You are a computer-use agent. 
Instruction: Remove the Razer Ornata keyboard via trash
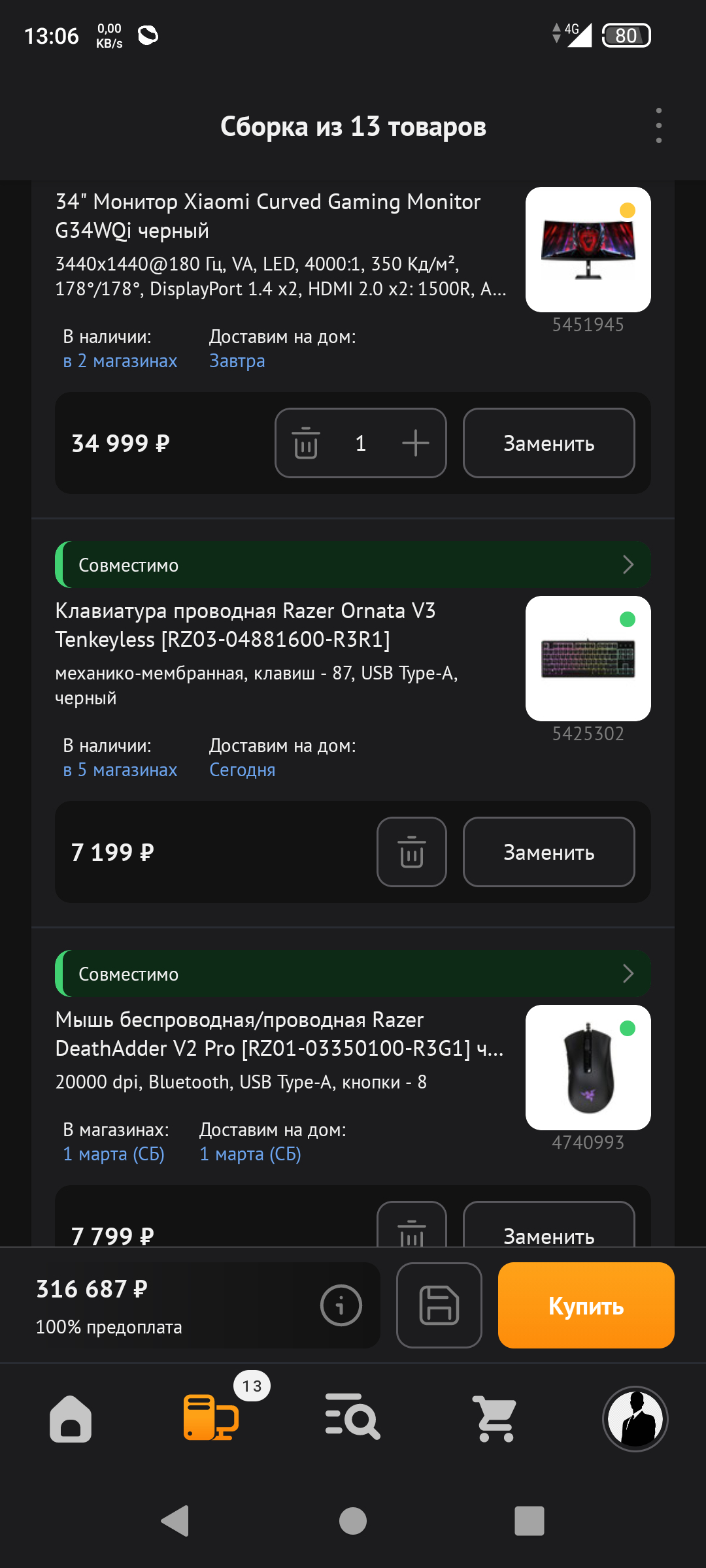tap(411, 852)
